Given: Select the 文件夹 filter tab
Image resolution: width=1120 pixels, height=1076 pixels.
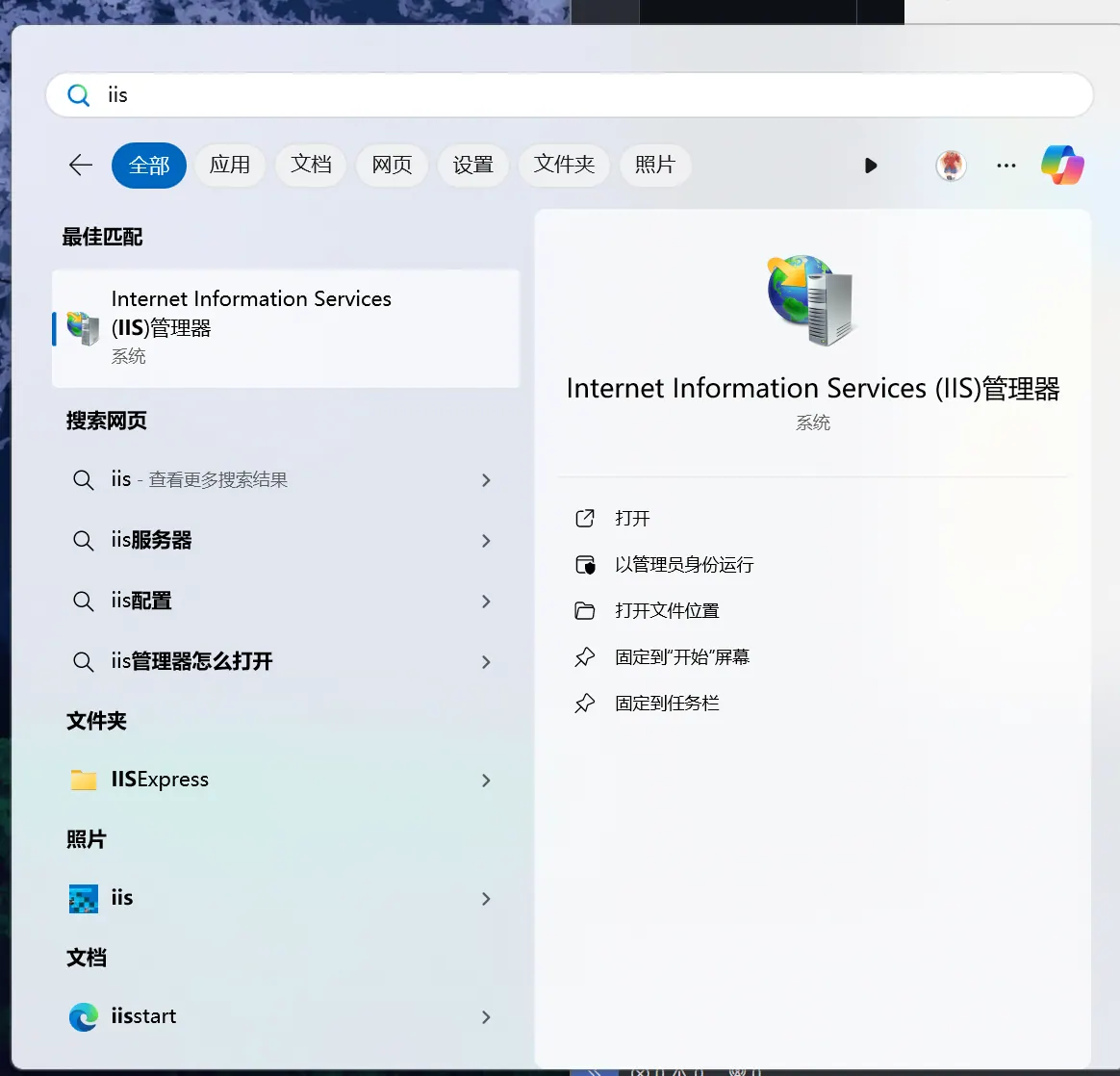Looking at the screenshot, I should click(x=565, y=166).
